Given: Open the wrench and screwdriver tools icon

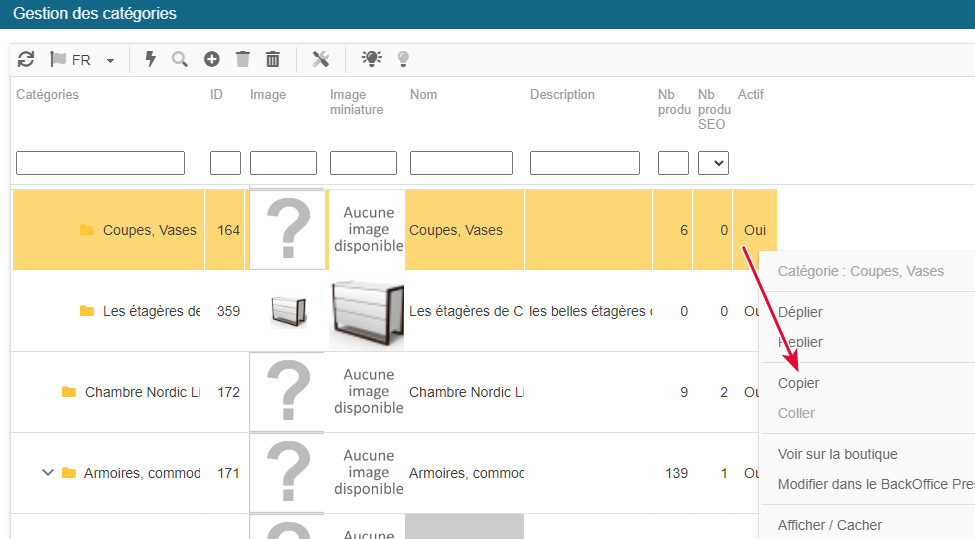Looking at the screenshot, I should pyautogui.click(x=321, y=60).
